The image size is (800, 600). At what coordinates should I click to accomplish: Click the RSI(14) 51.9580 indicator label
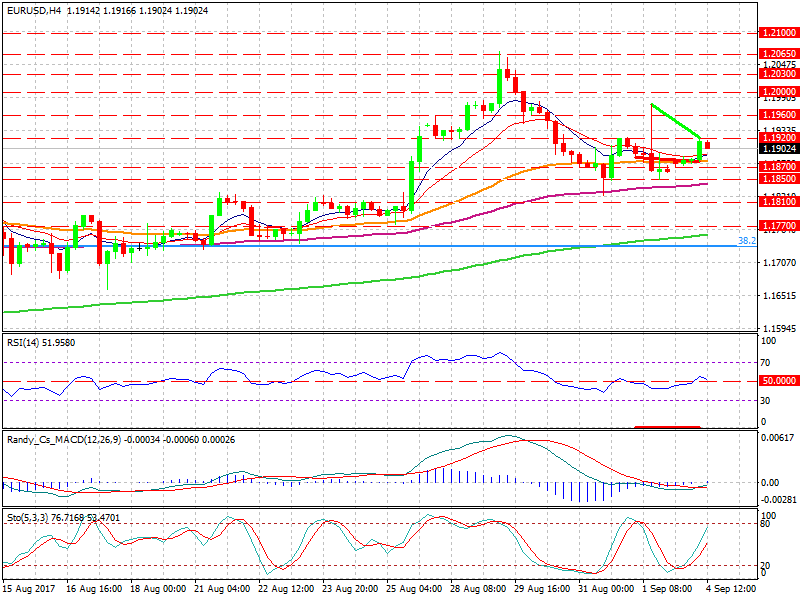click(41, 343)
